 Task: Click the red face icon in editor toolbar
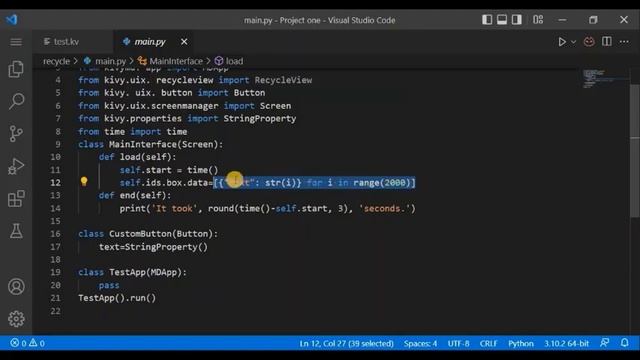coord(589,42)
